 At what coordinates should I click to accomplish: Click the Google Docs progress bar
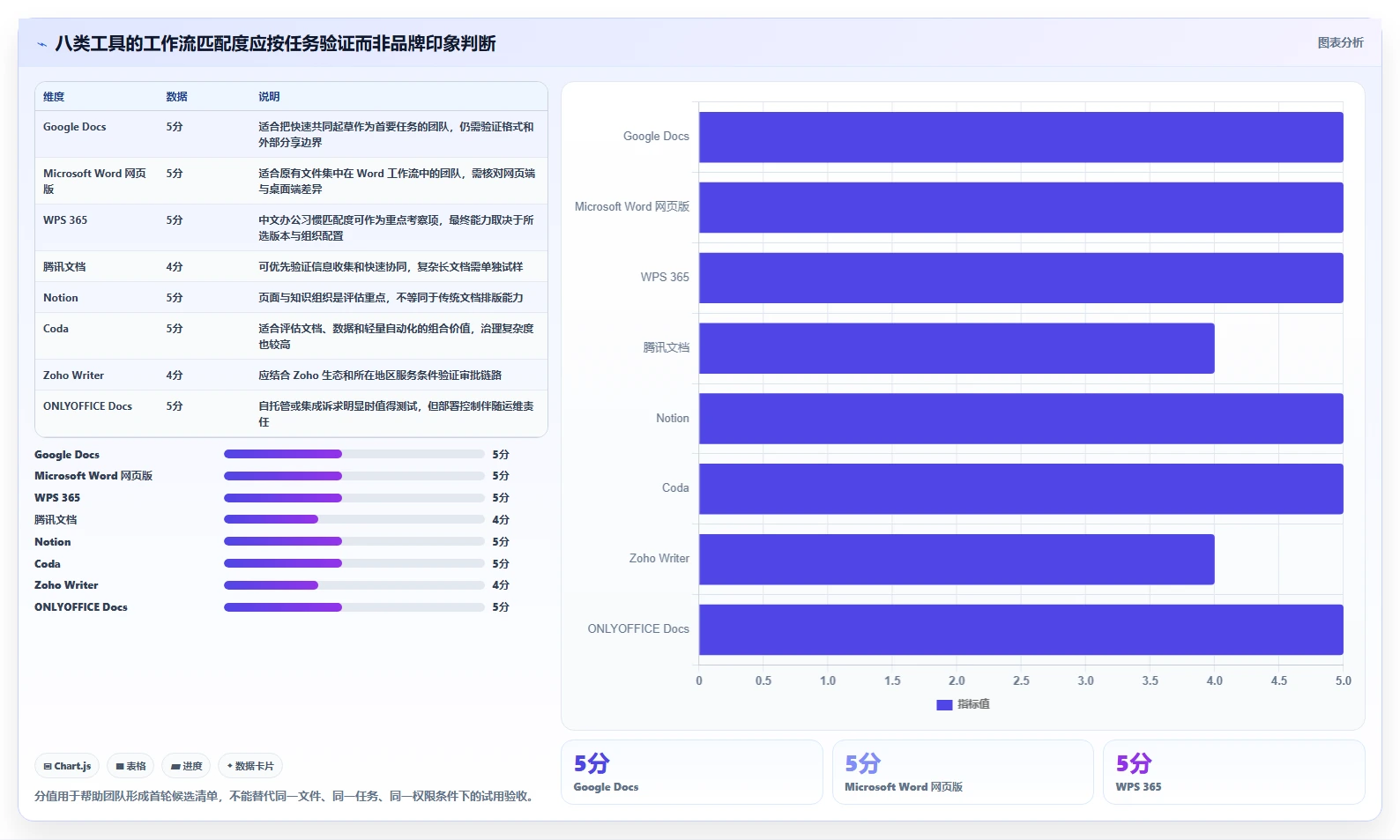[354, 454]
